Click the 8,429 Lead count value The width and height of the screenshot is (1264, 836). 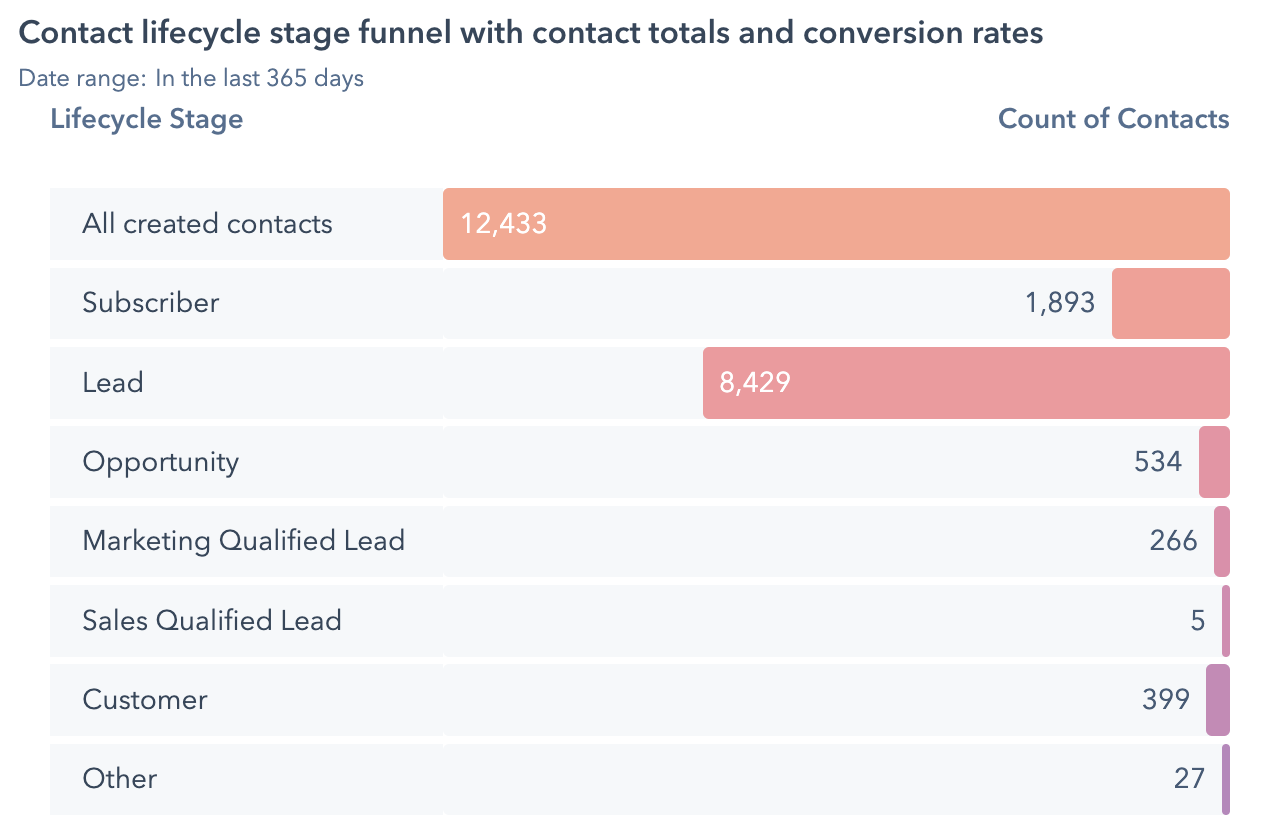pos(755,383)
